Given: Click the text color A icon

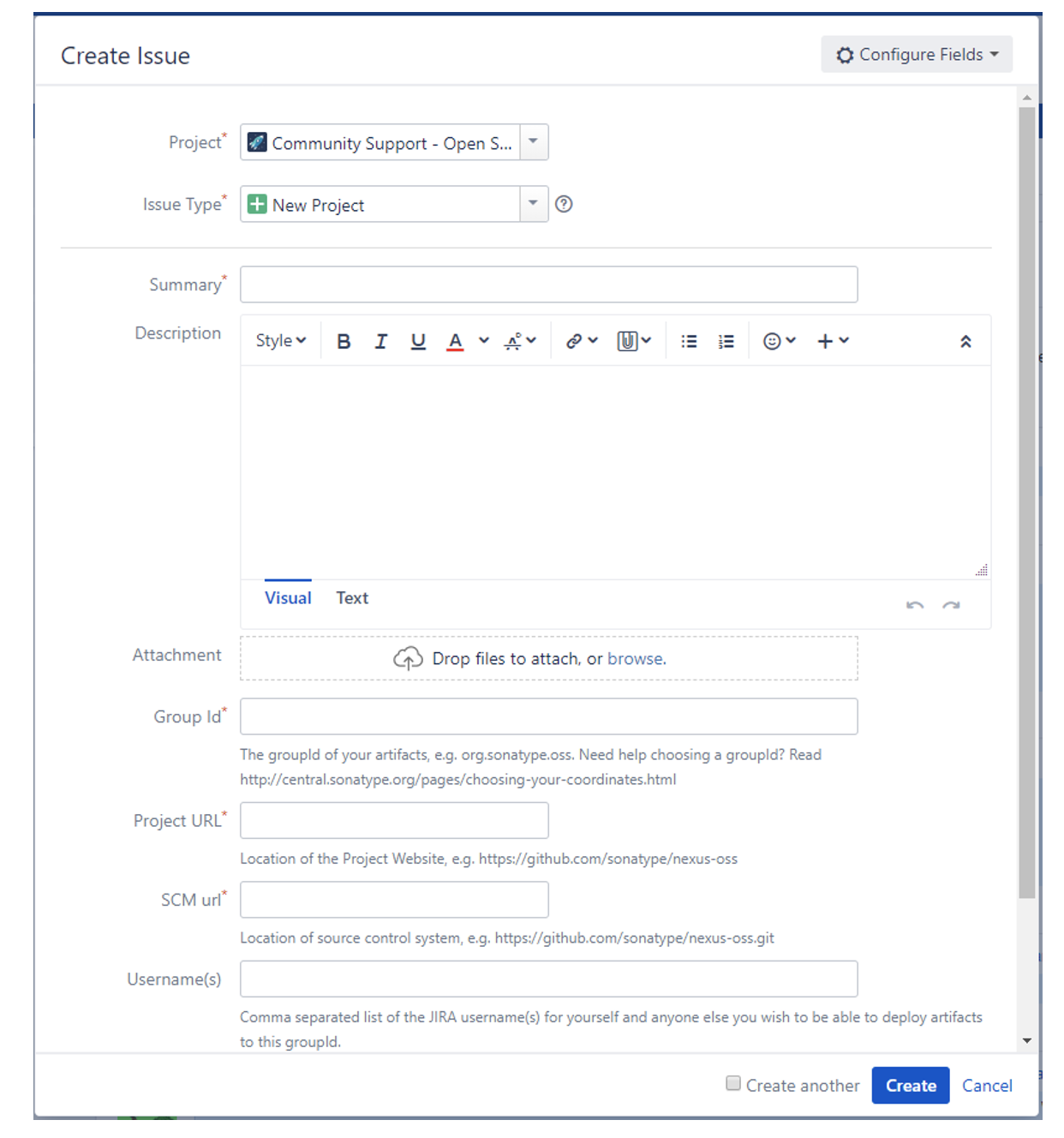Looking at the screenshot, I should point(456,341).
